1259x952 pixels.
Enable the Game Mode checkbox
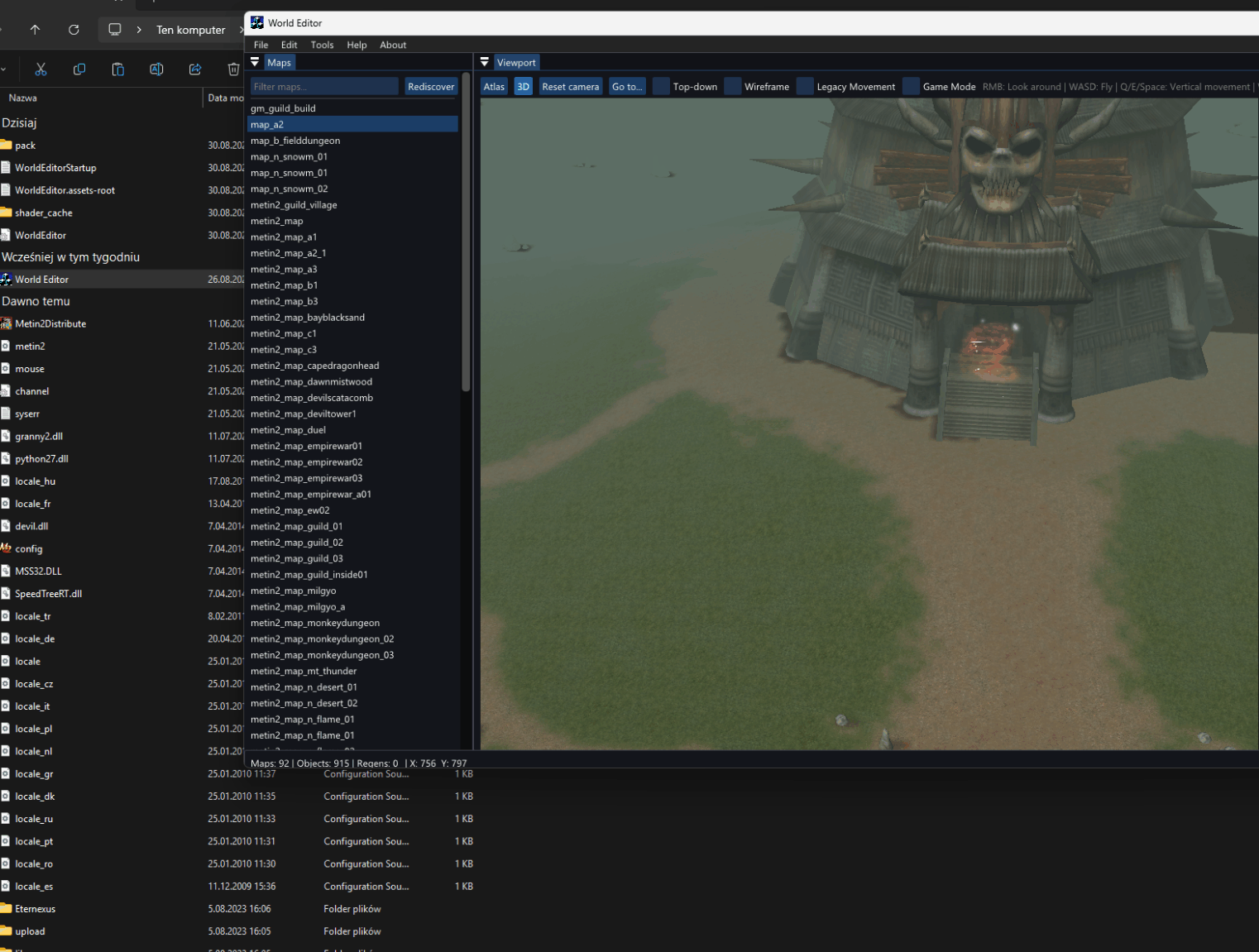(911, 86)
